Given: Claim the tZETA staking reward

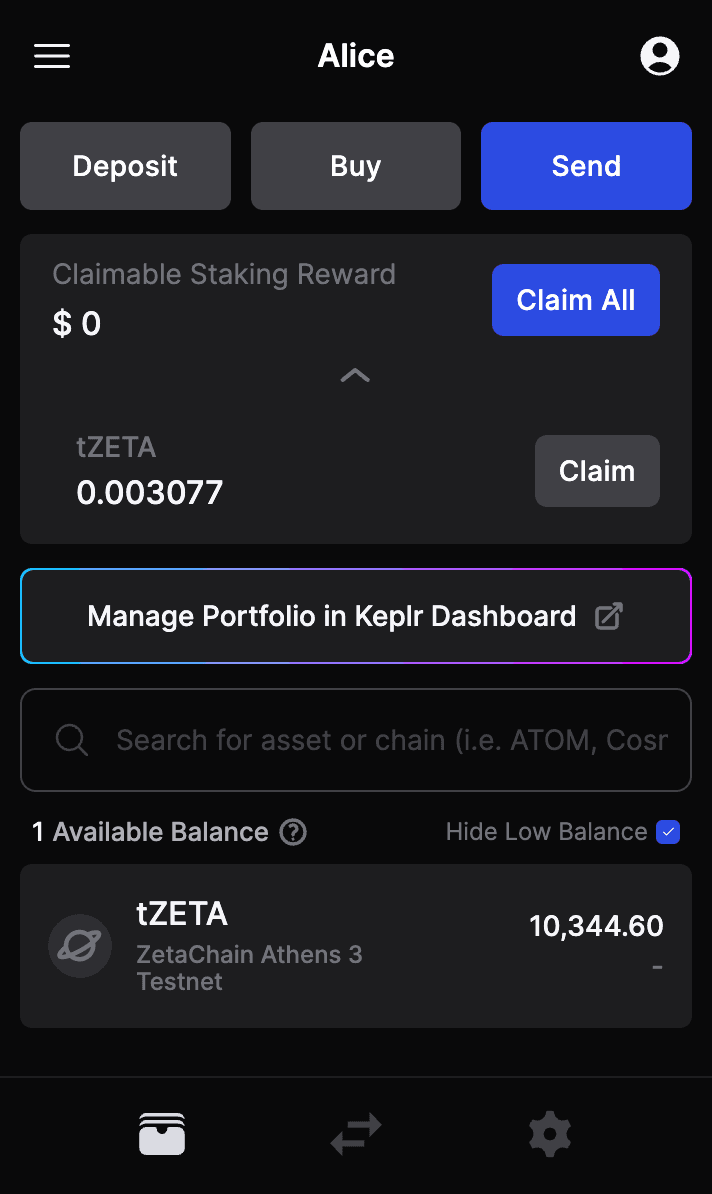Looking at the screenshot, I should click(x=597, y=471).
